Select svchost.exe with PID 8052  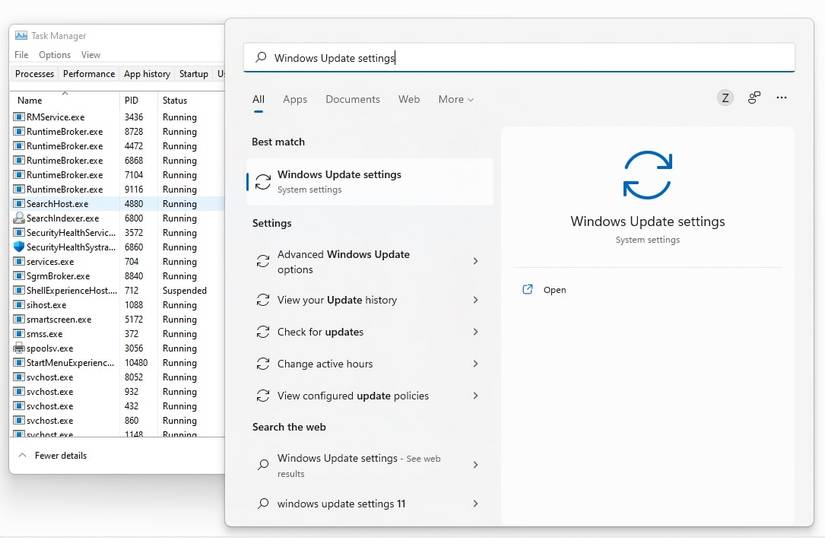point(118,377)
